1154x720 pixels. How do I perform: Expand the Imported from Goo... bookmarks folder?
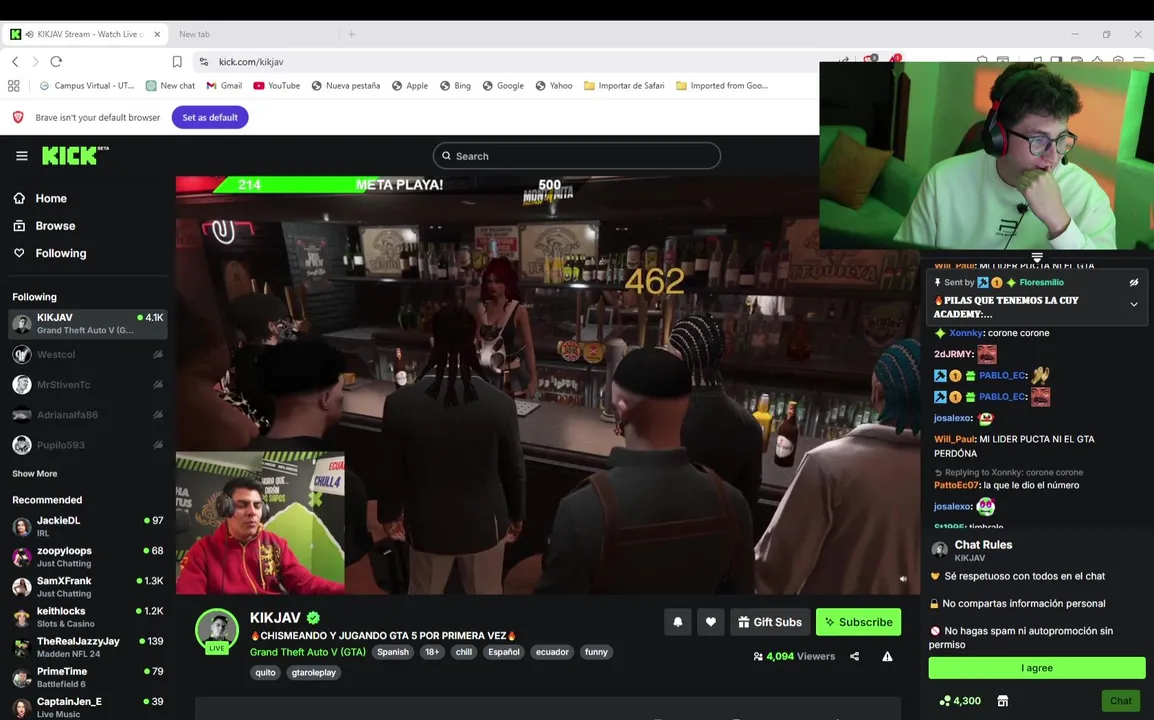(721, 85)
